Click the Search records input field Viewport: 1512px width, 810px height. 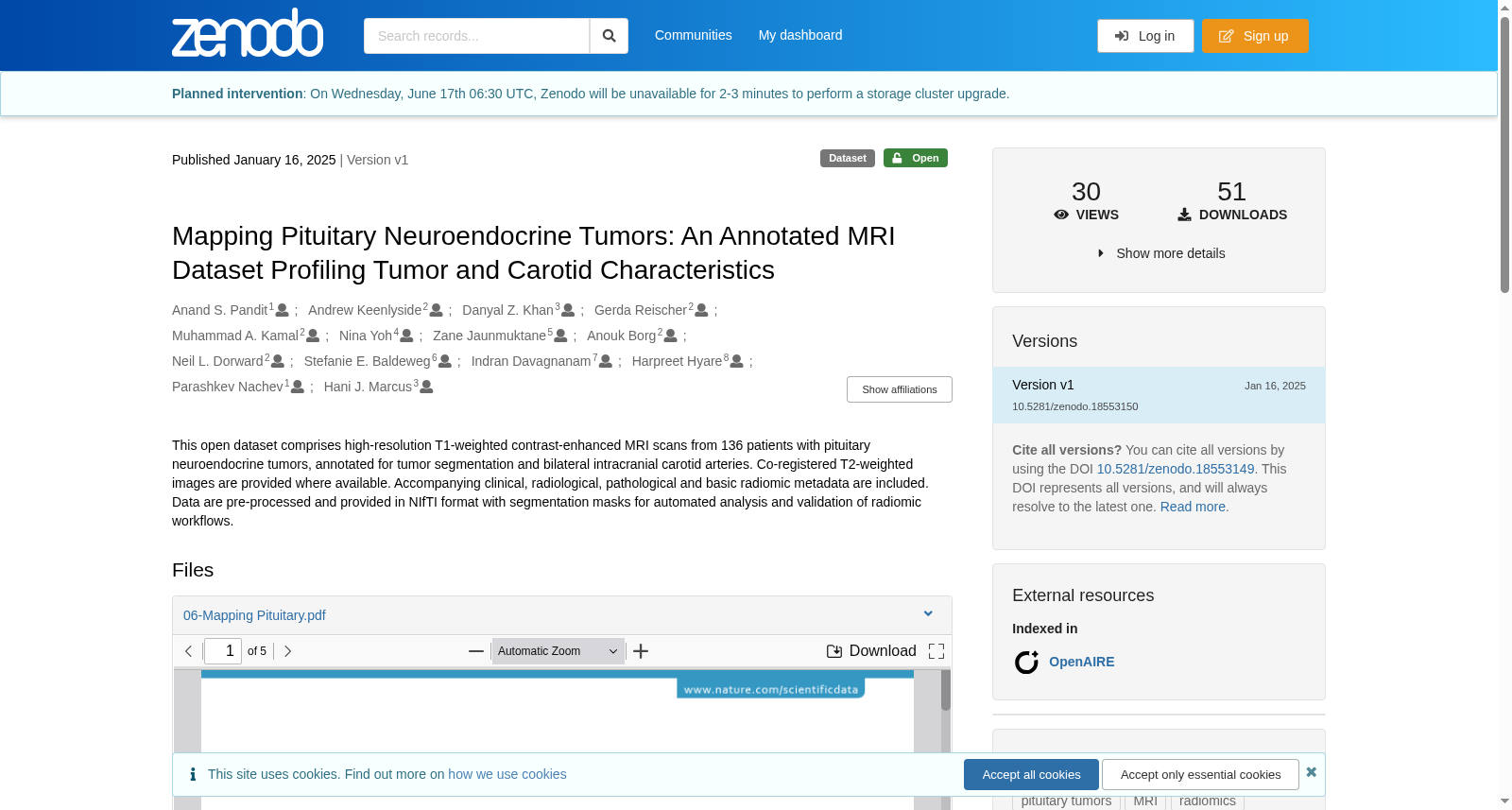click(x=476, y=36)
